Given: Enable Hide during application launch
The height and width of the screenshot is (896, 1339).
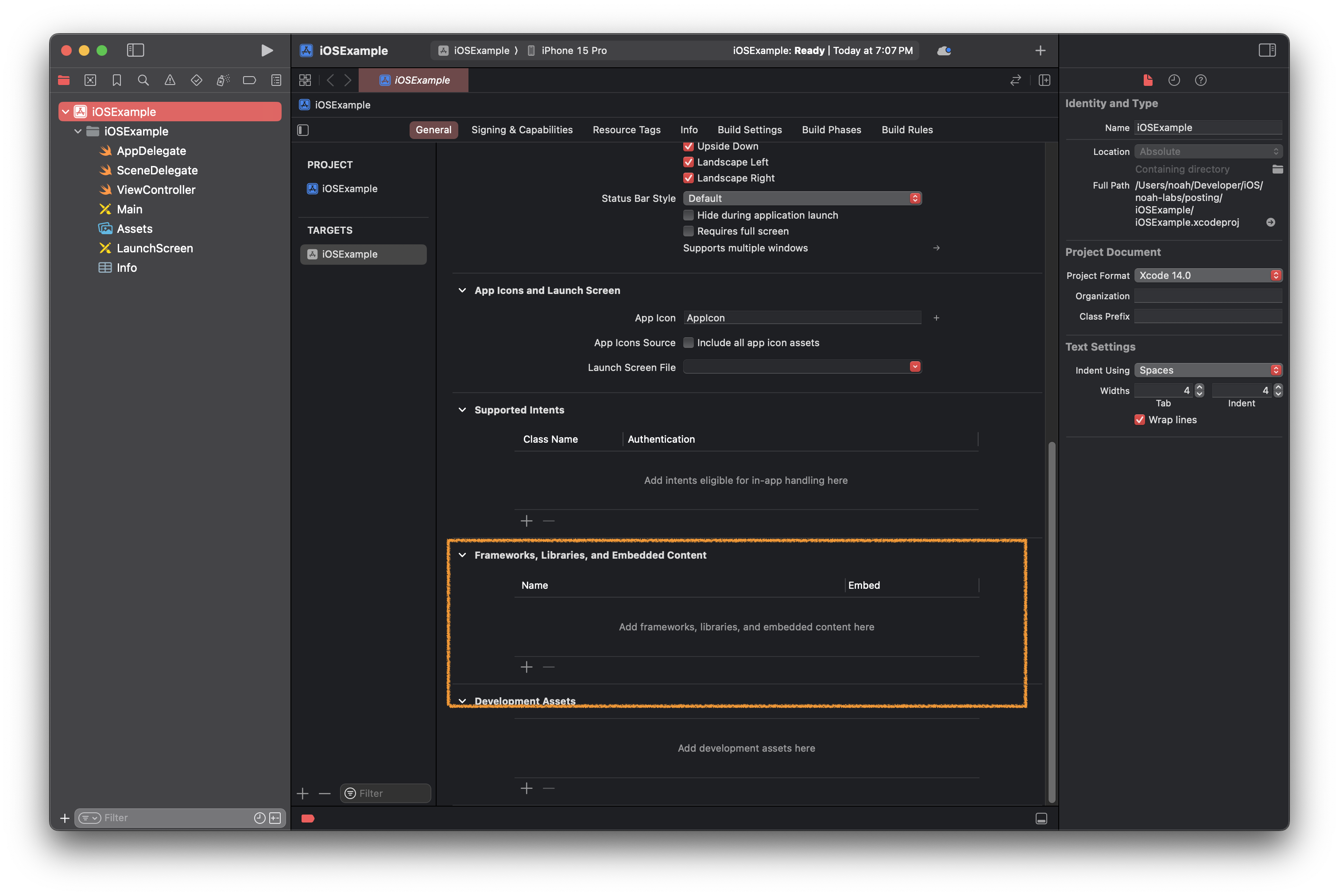Looking at the screenshot, I should (x=689, y=216).
